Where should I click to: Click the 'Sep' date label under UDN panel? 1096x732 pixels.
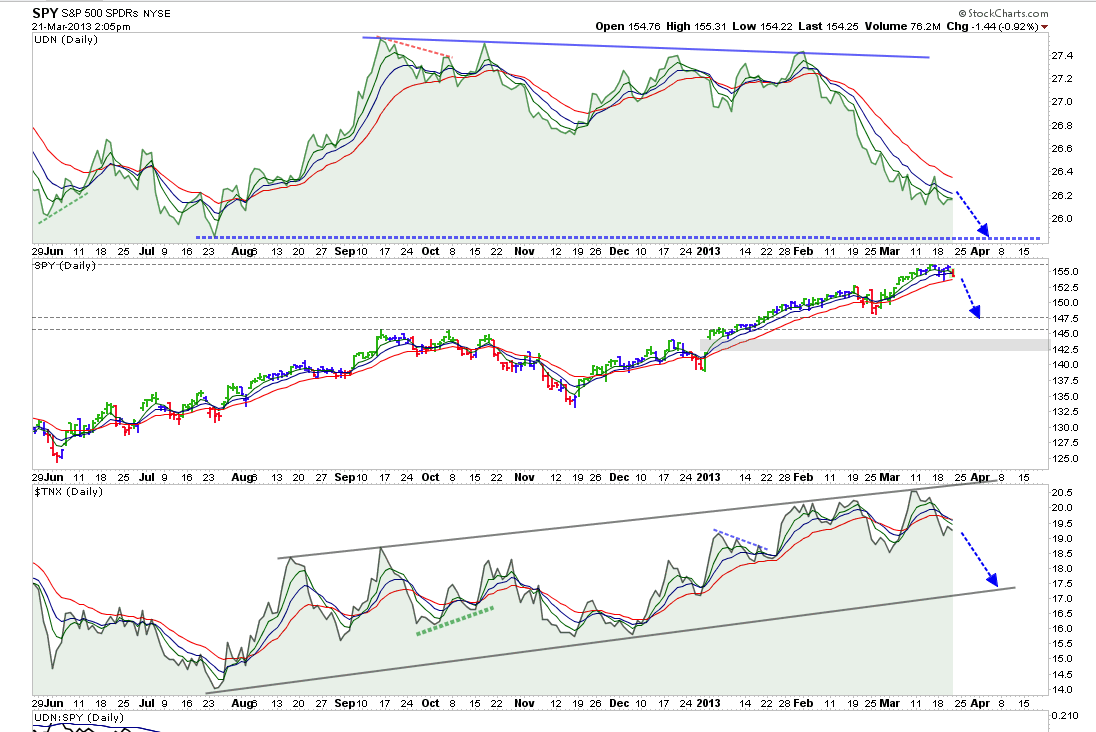345,251
